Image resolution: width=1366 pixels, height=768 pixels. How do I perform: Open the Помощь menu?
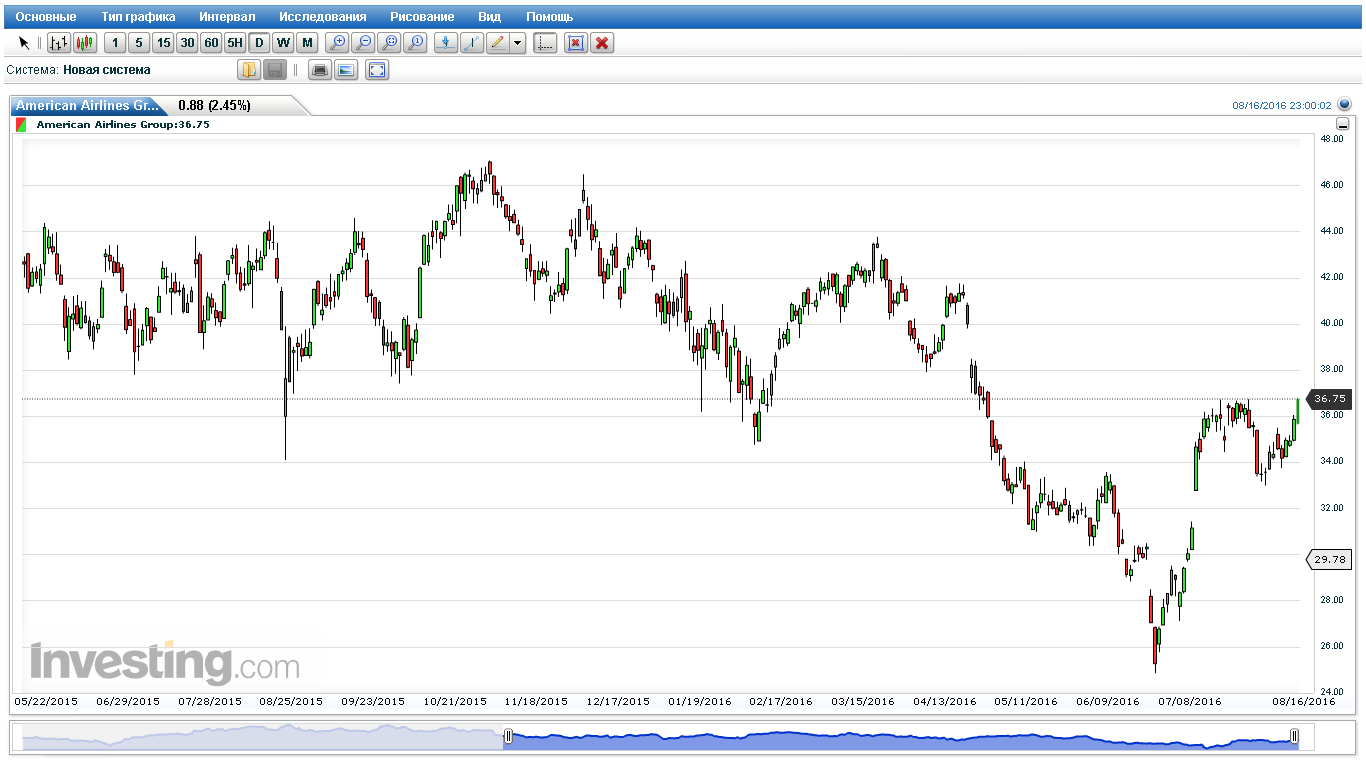[550, 17]
